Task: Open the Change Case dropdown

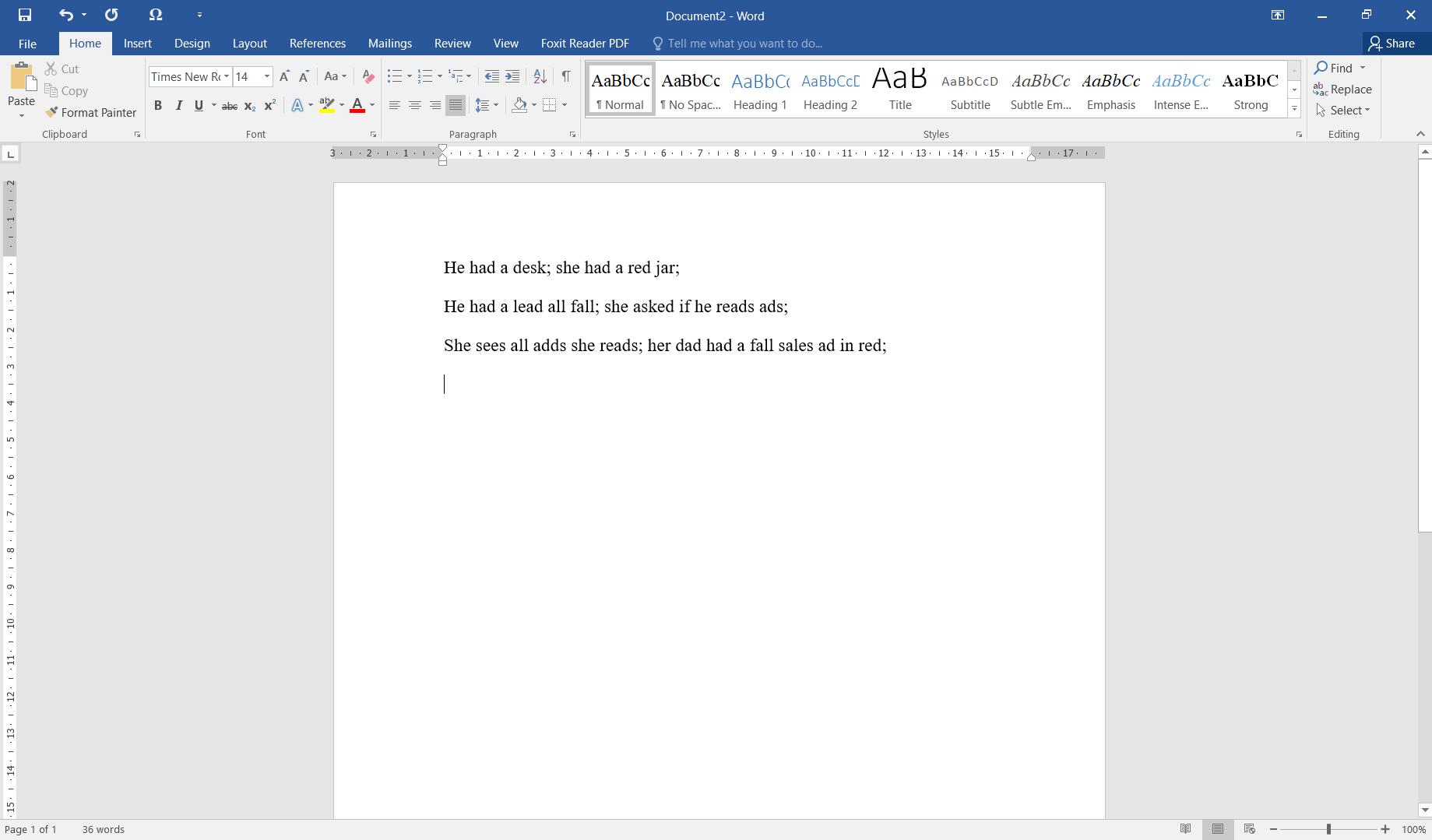Action: click(x=335, y=76)
